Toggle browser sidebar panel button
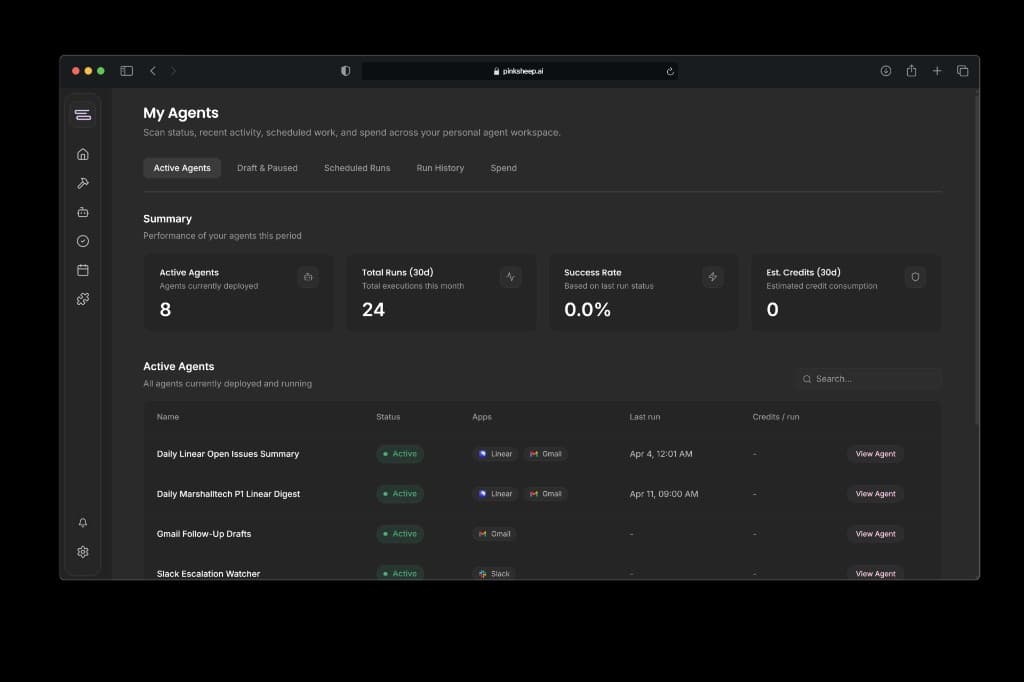This screenshot has height=682, width=1024. pos(127,71)
